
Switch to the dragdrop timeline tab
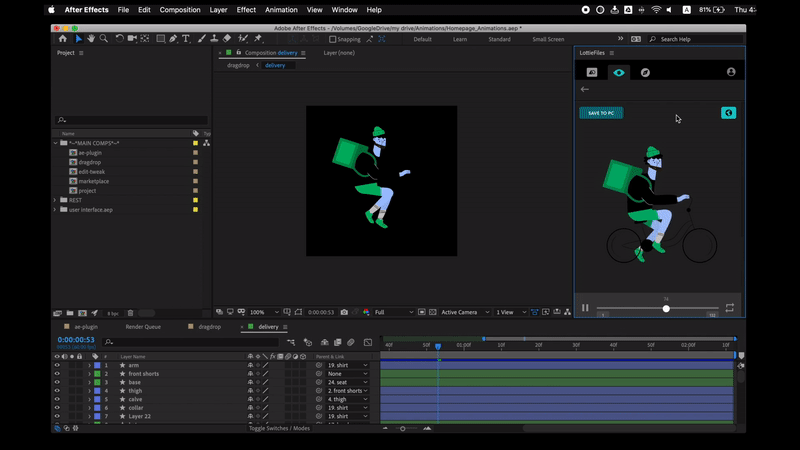[x=209, y=326]
